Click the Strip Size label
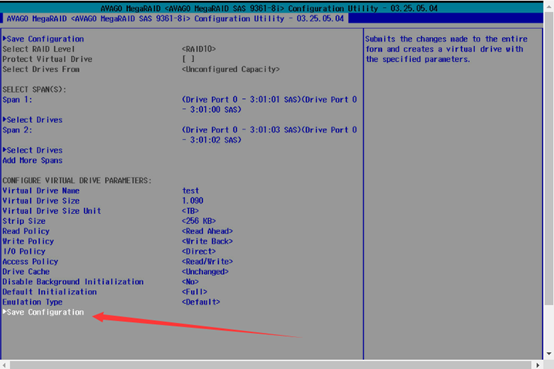 [24, 221]
